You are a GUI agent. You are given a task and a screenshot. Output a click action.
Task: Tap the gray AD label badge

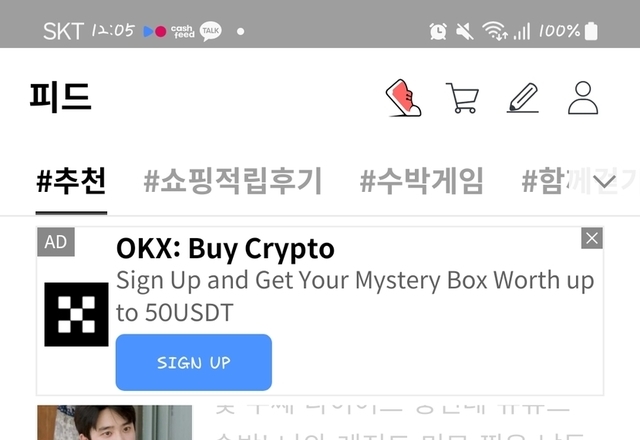(x=56, y=242)
